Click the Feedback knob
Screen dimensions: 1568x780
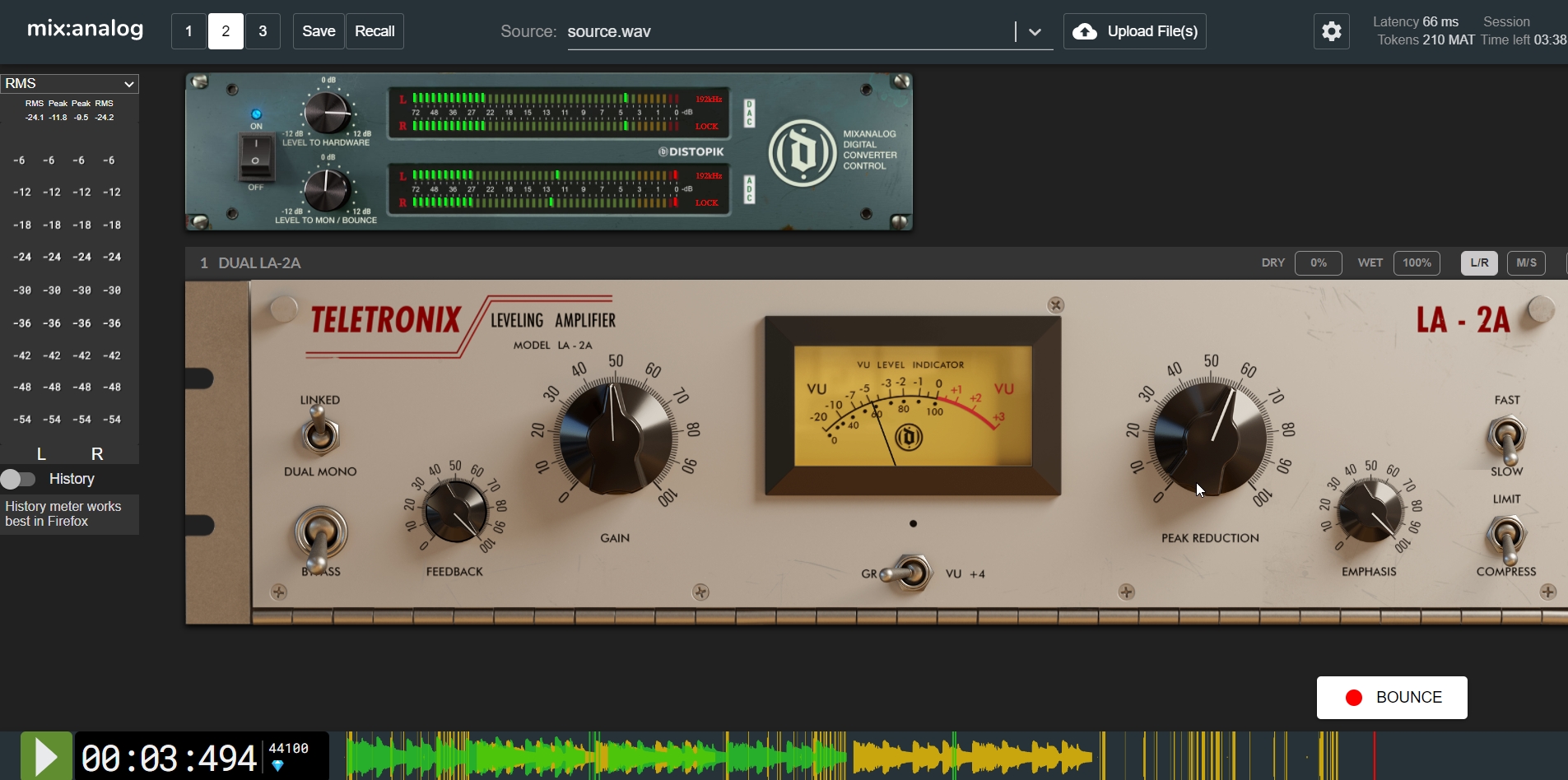(455, 512)
